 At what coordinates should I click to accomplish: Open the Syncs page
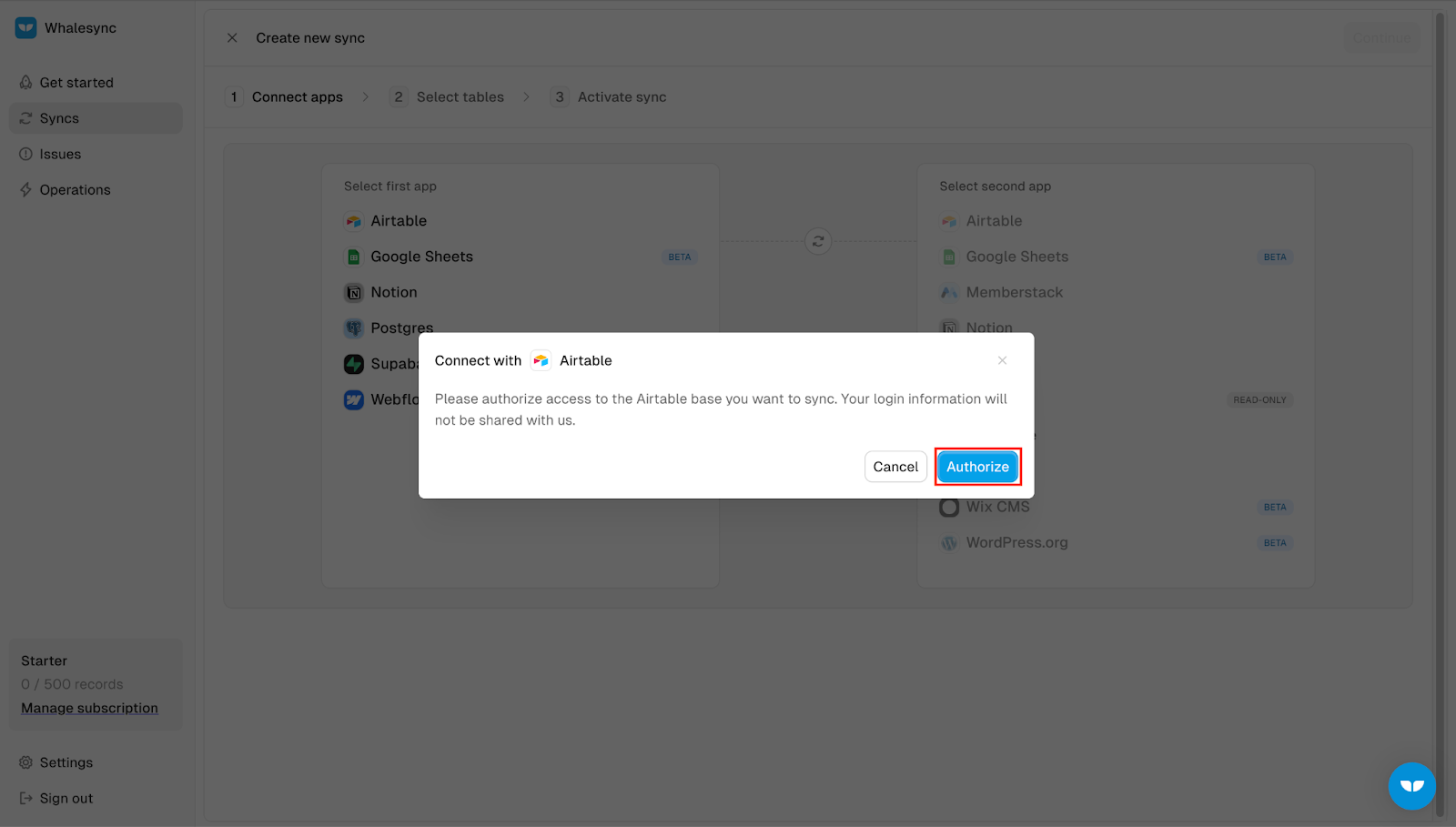coord(96,118)
